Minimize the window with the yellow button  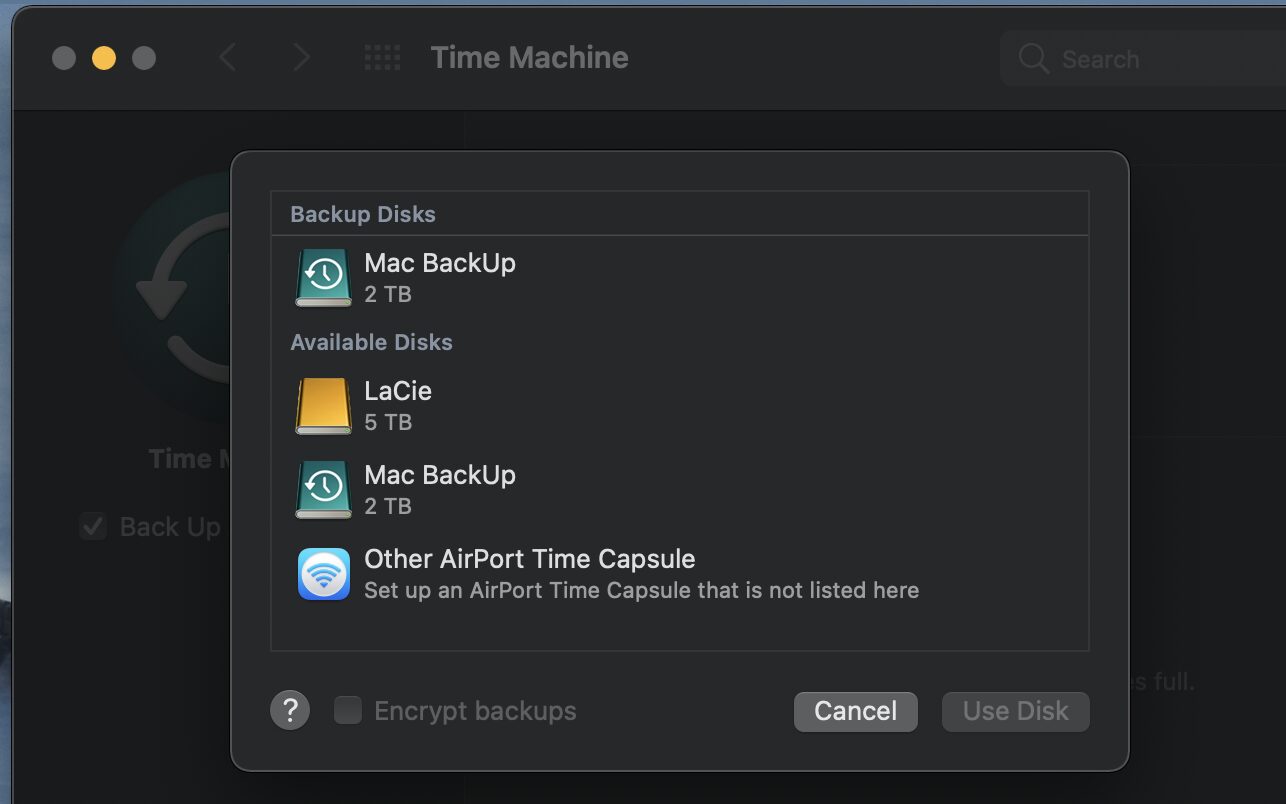104,58
